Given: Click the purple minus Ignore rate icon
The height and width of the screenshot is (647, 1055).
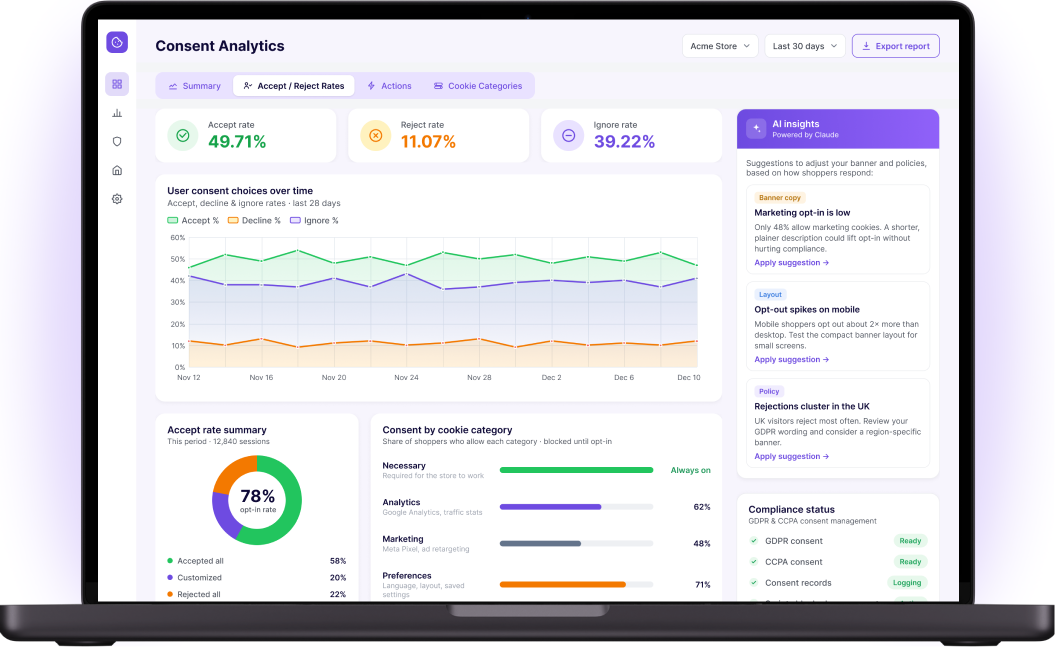Looking at the screenshot, I should (x=569, y=135).
